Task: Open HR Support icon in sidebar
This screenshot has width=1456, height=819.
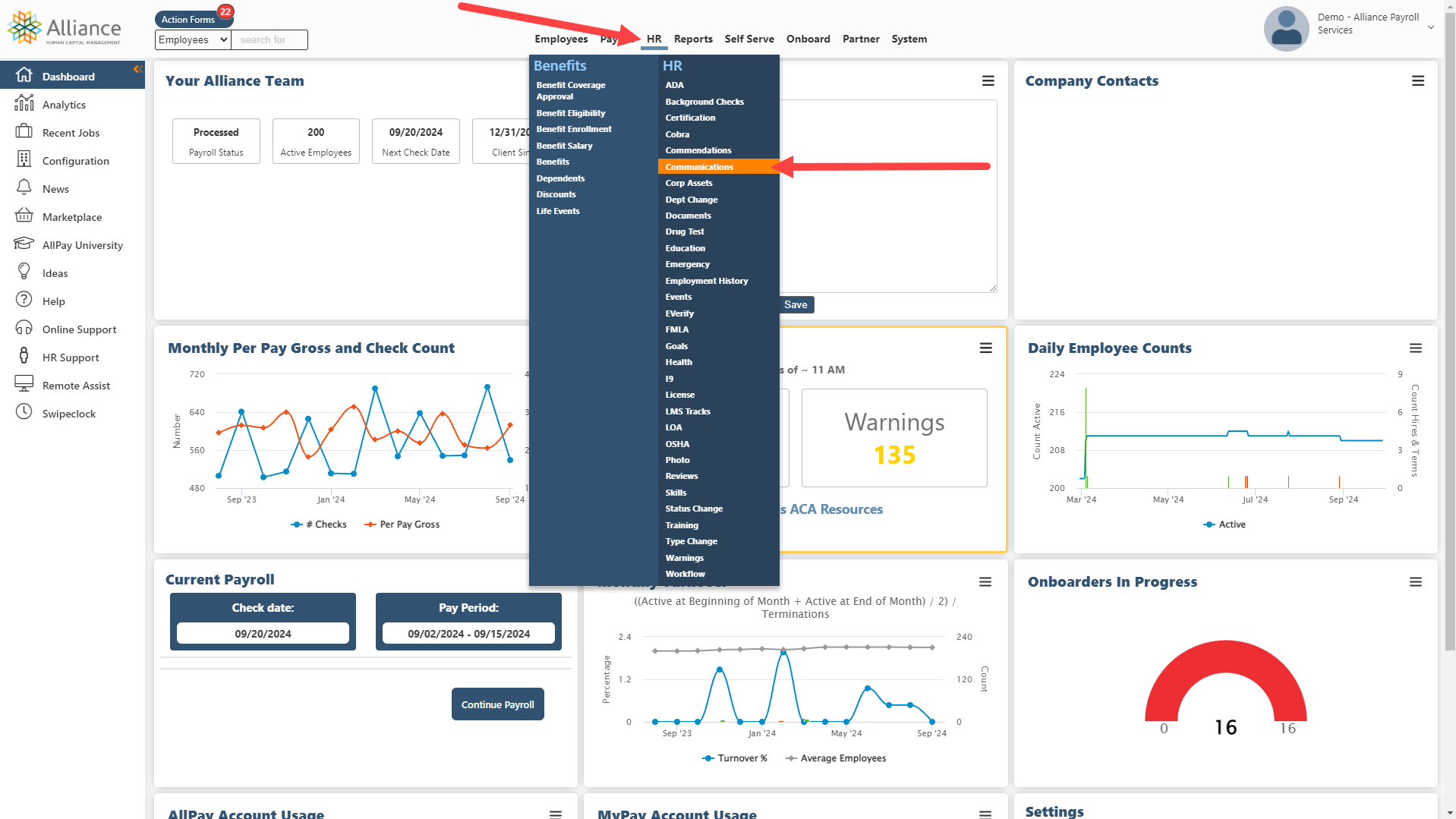Action: point(24,356)
